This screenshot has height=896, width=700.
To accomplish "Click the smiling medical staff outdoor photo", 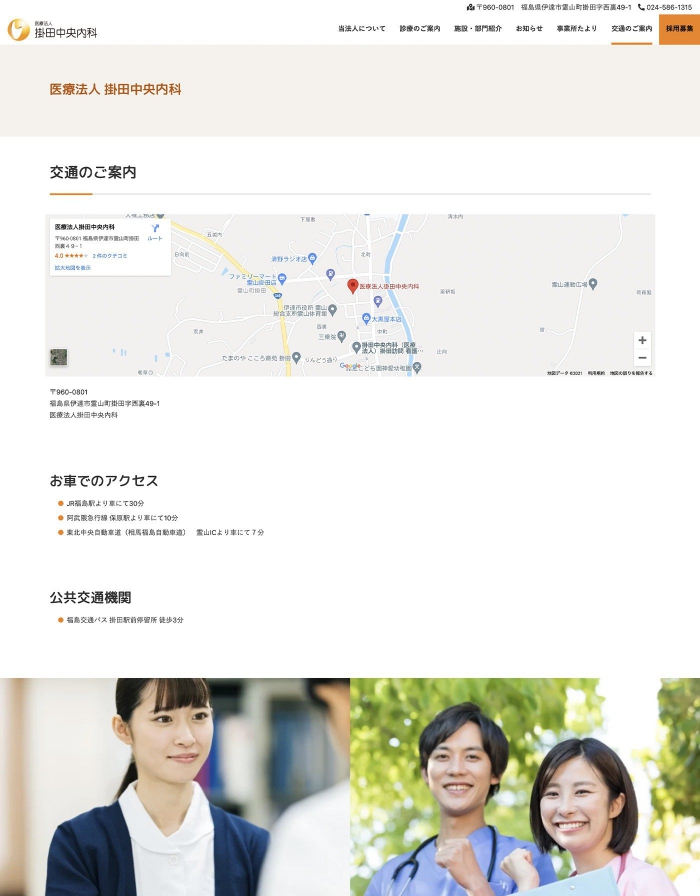I will 525,787.
